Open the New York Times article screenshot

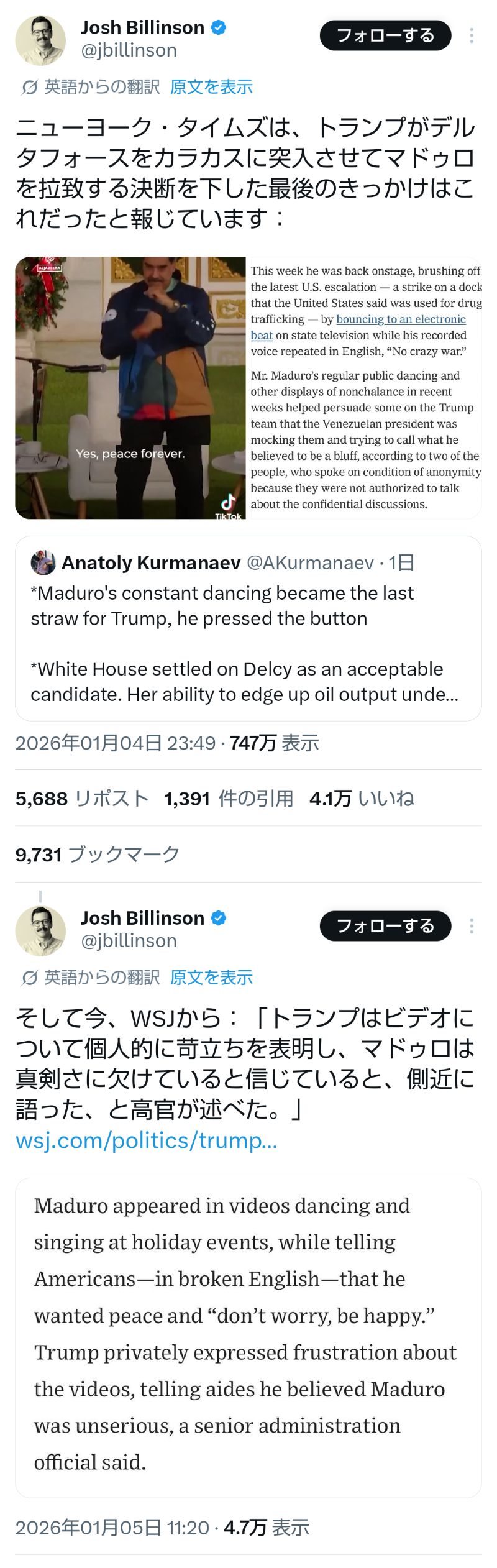(x=365, y=388)
